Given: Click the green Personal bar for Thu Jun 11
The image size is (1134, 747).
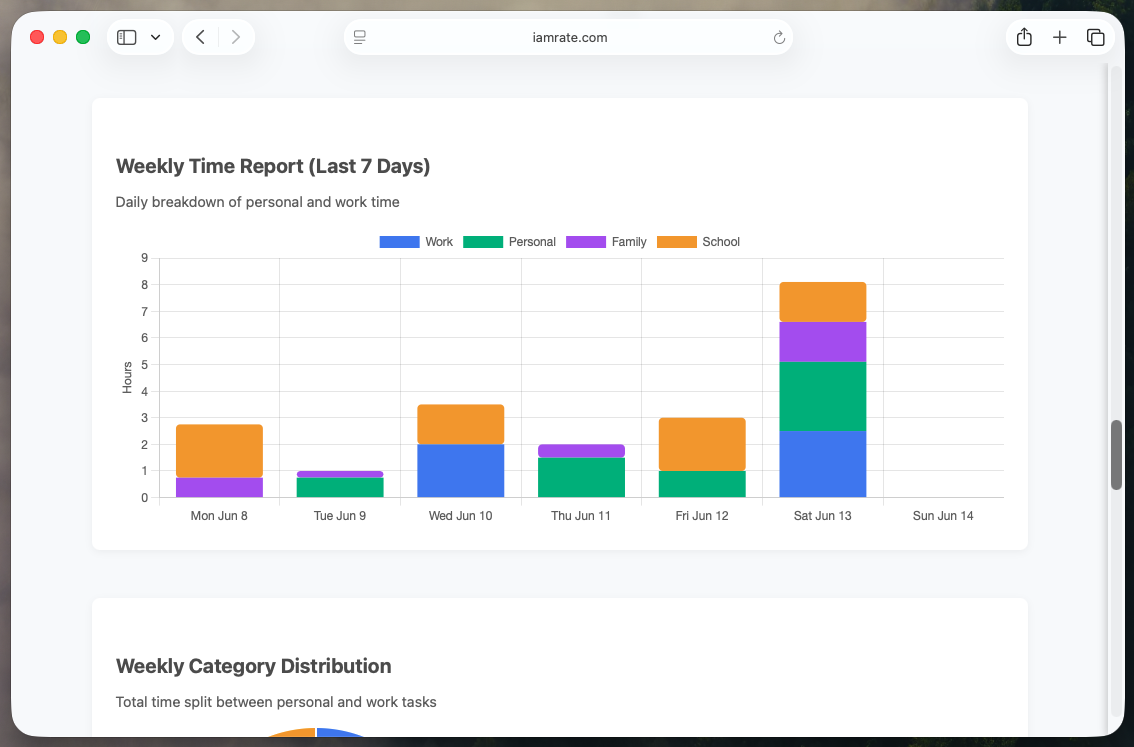Looking at the screenshot, I should pos(581,477).
